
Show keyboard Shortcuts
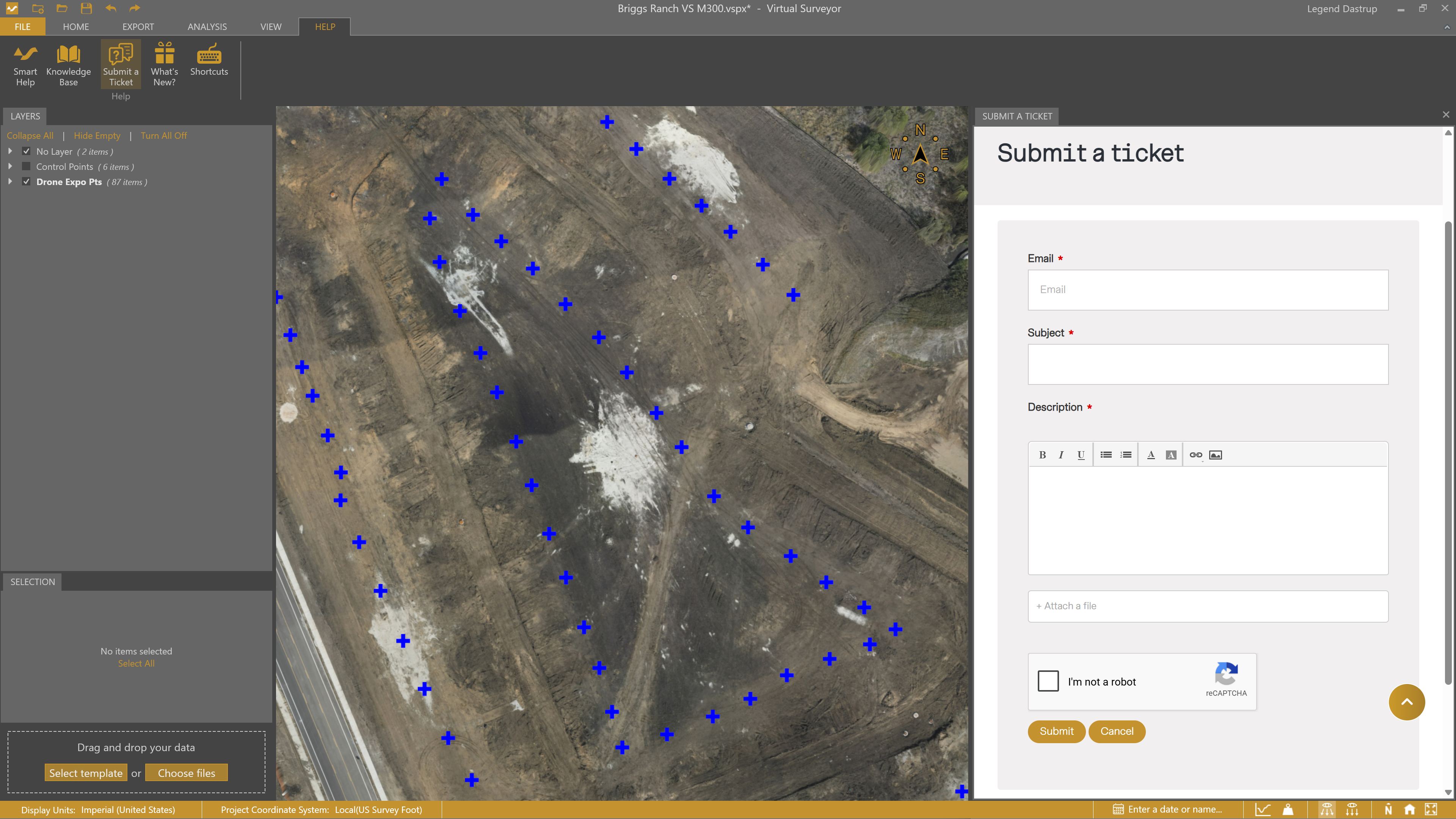[x=209, y=60]
